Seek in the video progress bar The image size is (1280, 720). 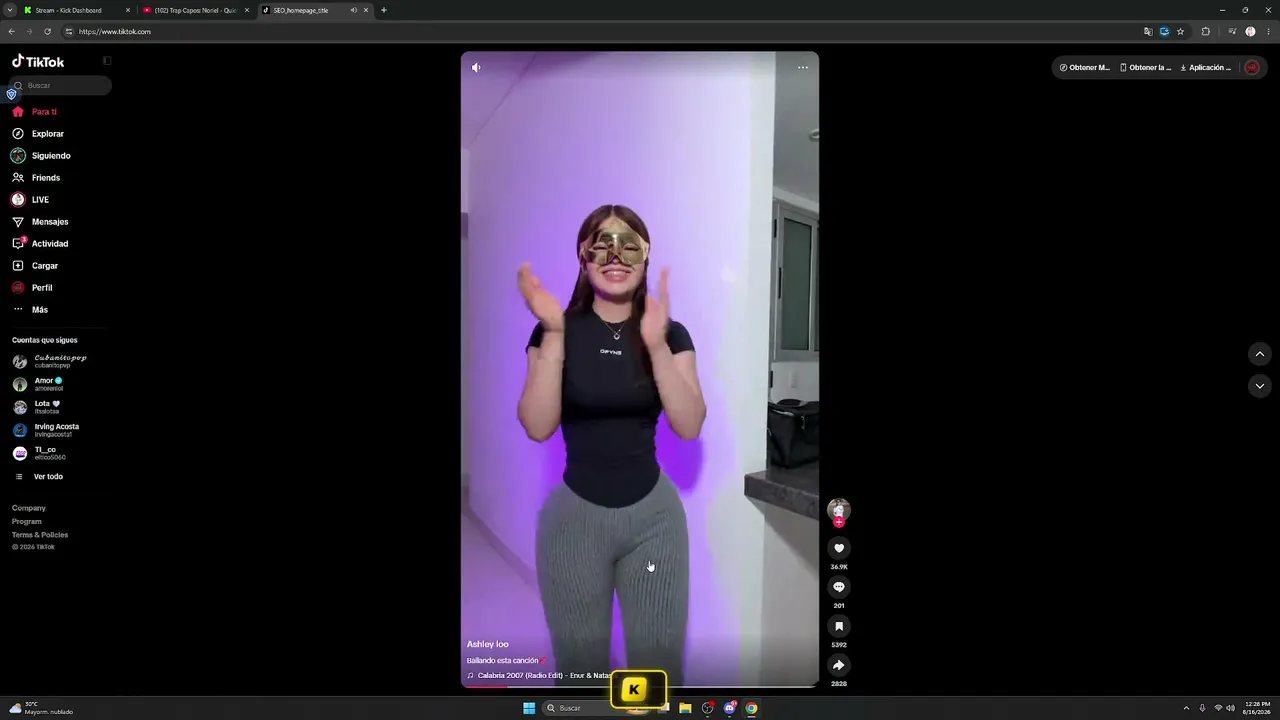tap(640, 687)
